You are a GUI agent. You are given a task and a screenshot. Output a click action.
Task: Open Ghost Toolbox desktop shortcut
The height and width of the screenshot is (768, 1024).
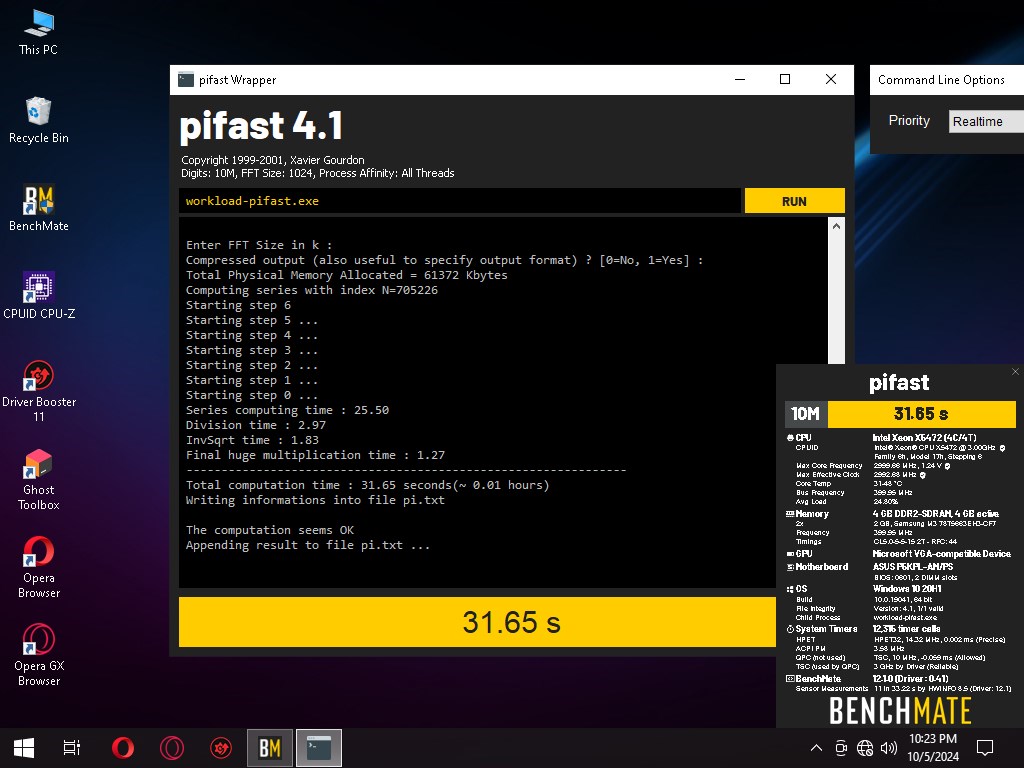tap(39, 480)
